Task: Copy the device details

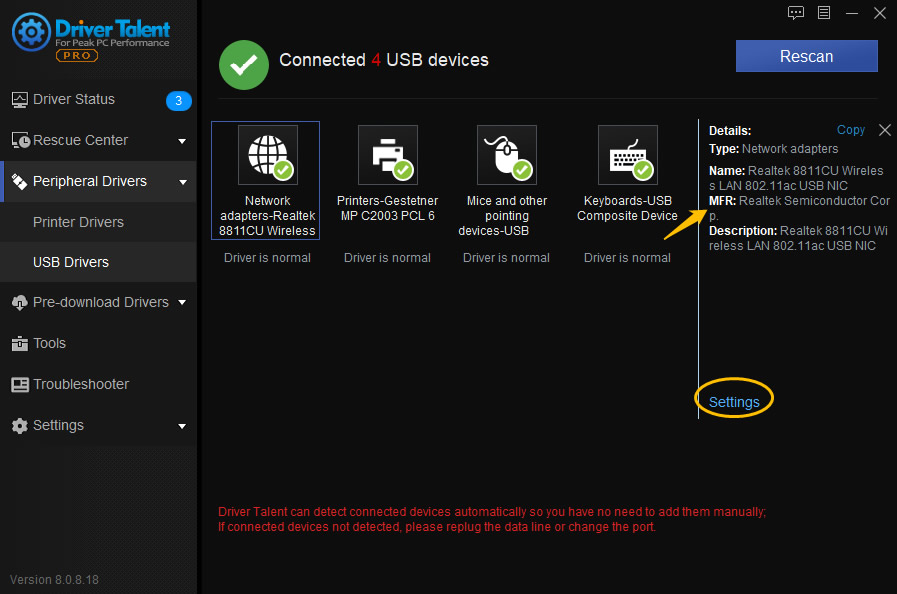Action: pos(851,130)
